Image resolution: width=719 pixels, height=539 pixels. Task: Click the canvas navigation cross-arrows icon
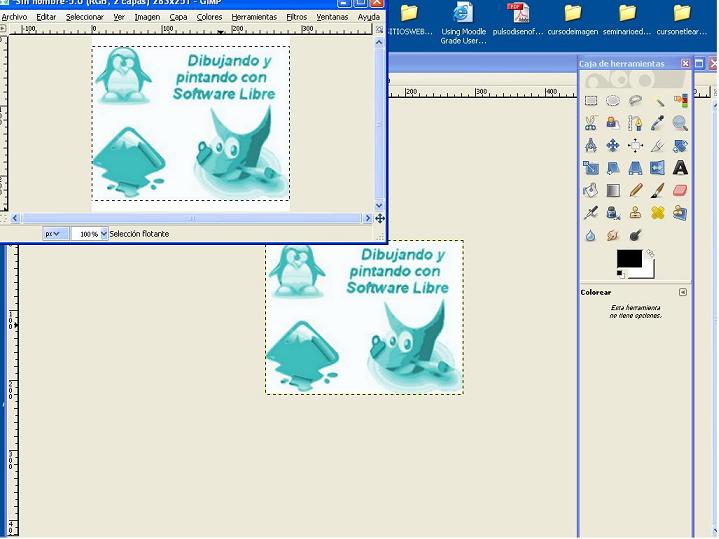tap(380, 219)
